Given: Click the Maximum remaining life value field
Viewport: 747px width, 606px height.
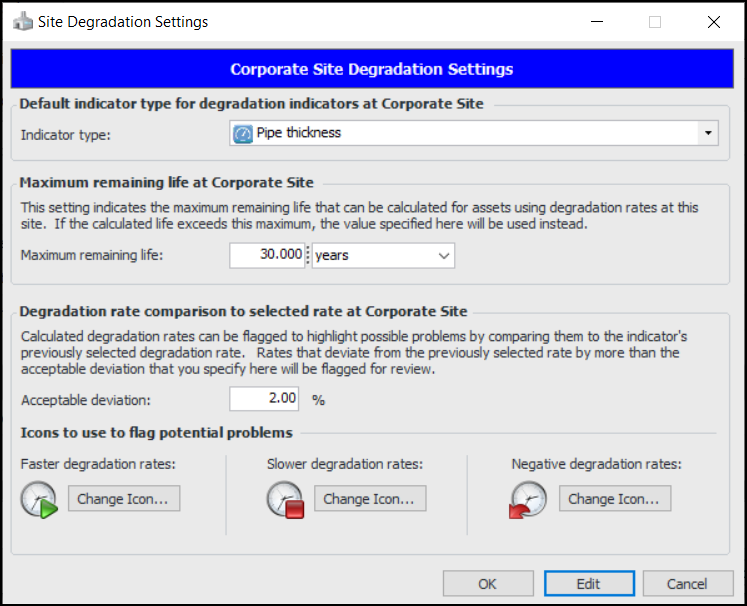Looking at the screenshot, I should click(x=266, y=255).
